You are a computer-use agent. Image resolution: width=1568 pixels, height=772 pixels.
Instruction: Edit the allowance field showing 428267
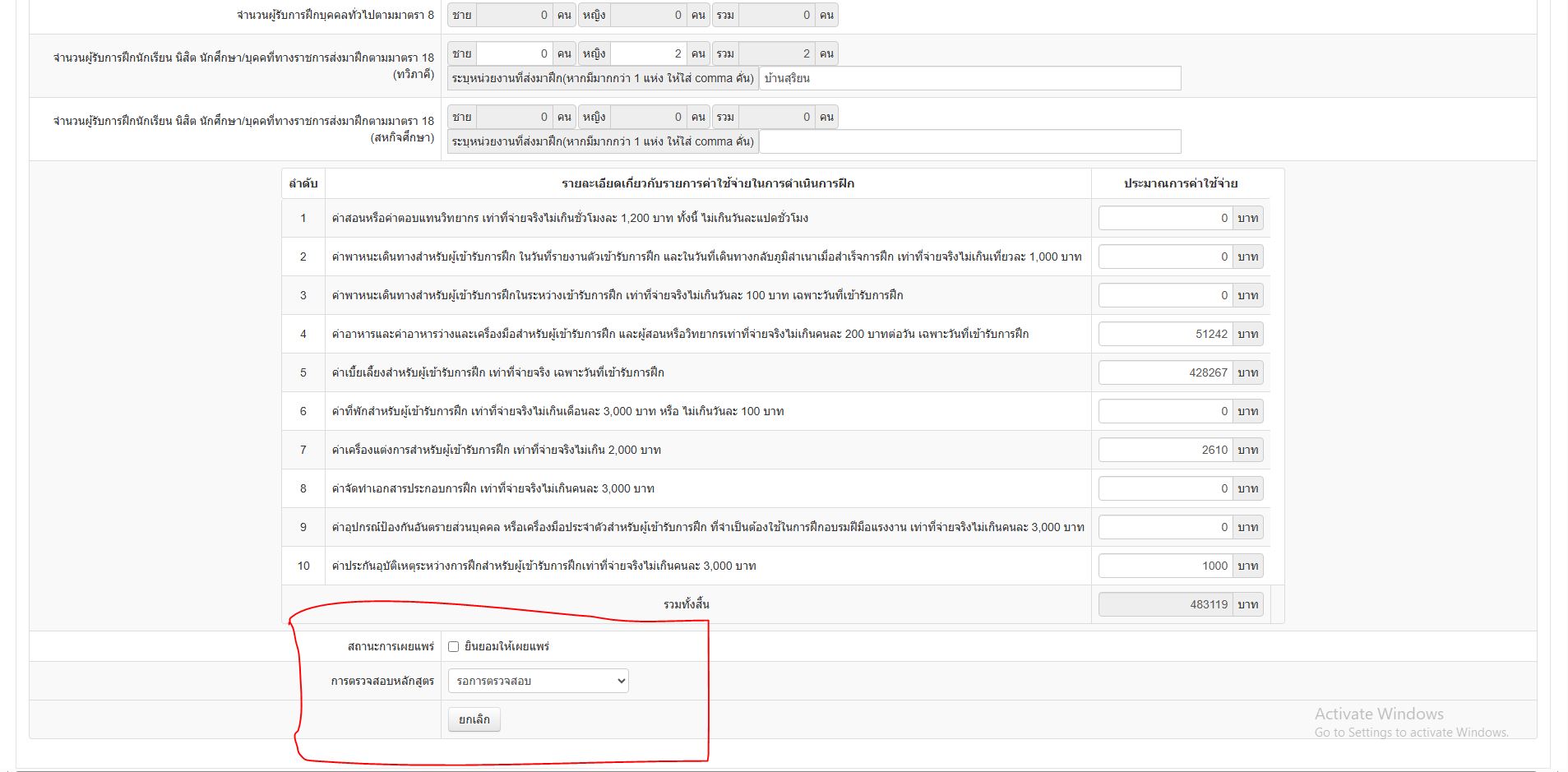tap(1164, 373)
